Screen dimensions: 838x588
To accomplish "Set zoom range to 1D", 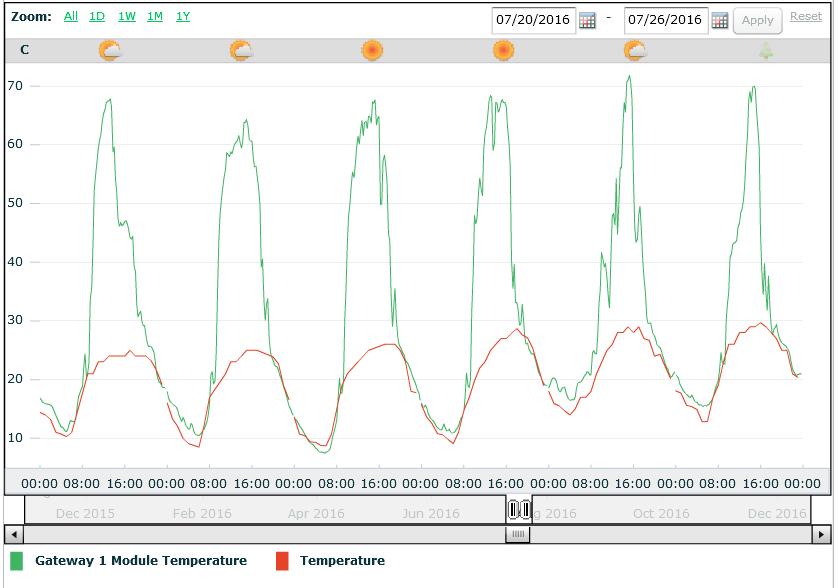I will click(x=97, y=17).
